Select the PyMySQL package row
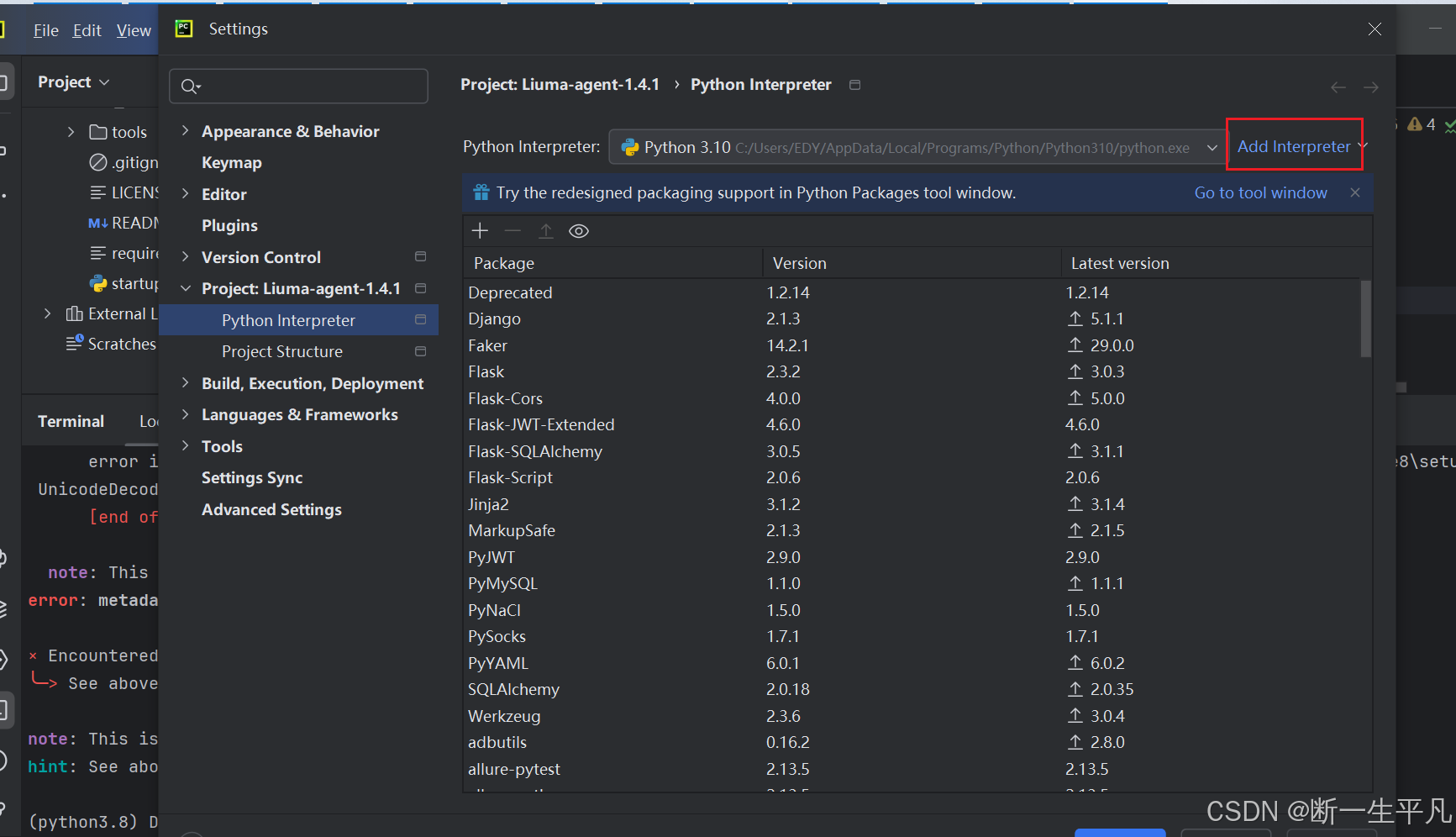The width and height of the screenshot is (1456, 837). coord(912,583)
